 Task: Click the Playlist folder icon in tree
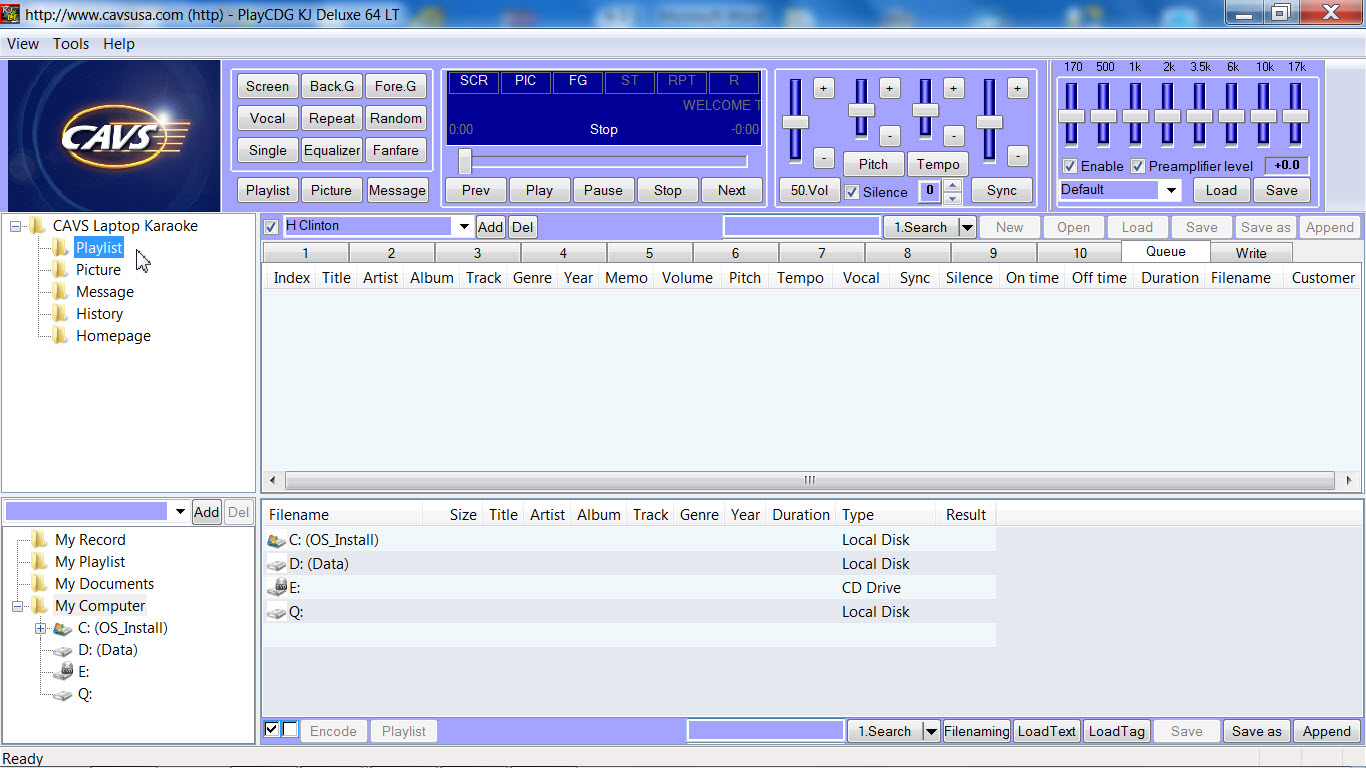(61, 248)
